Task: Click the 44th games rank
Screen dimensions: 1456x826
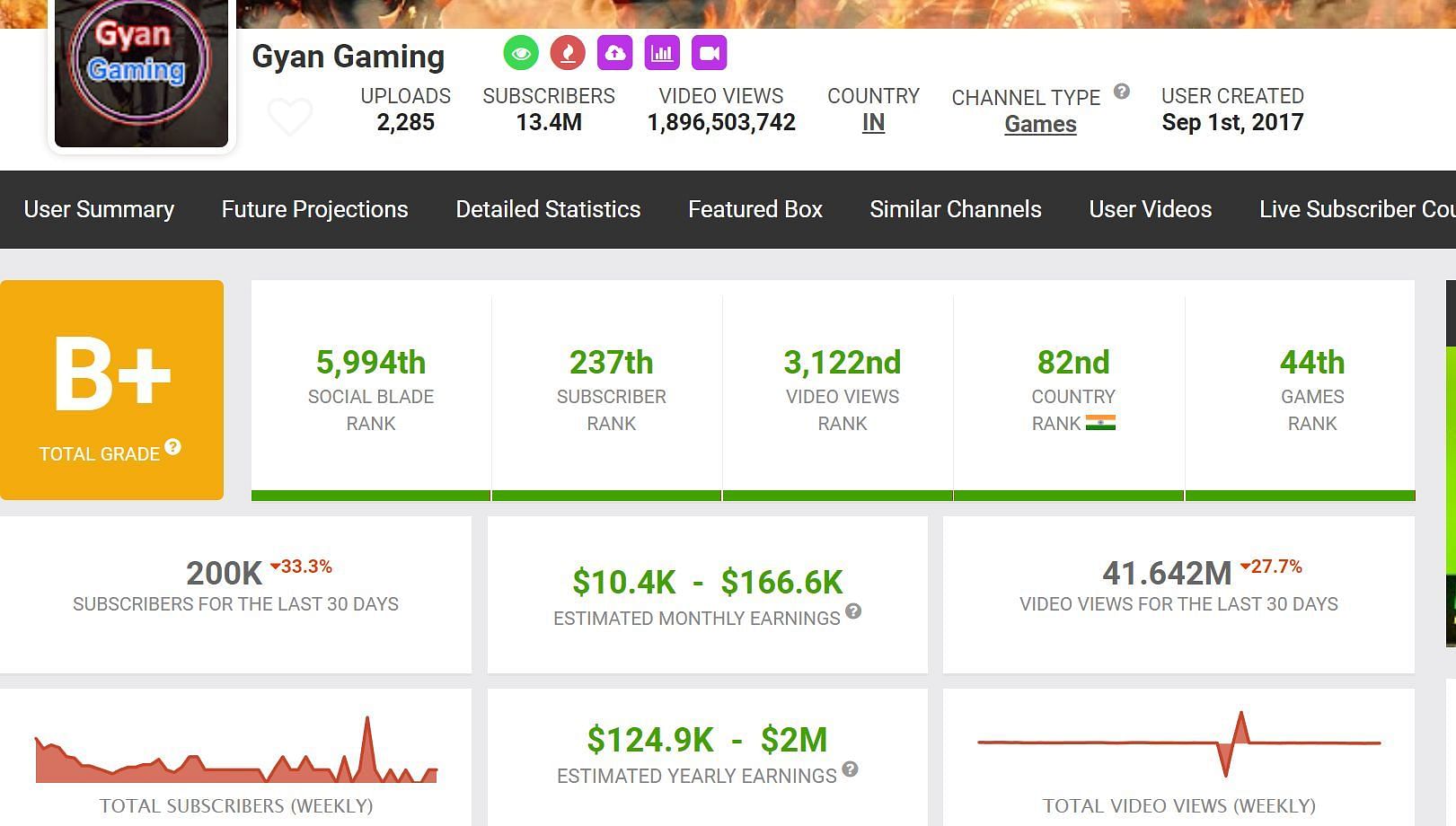Action: (x=1312, y=363)
